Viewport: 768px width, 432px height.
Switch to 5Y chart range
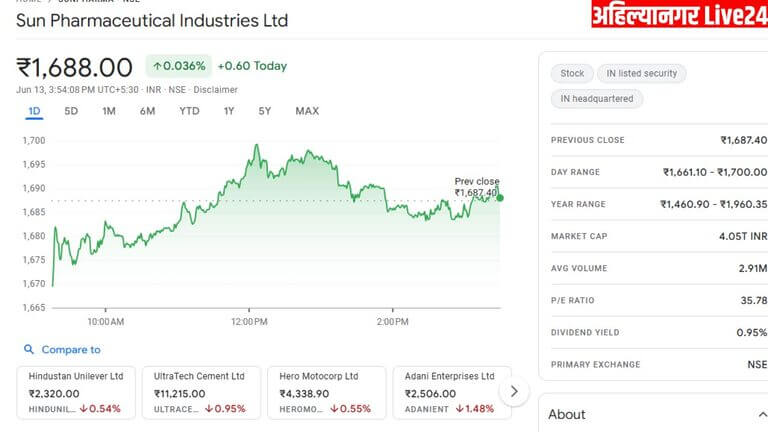(264, 111)
